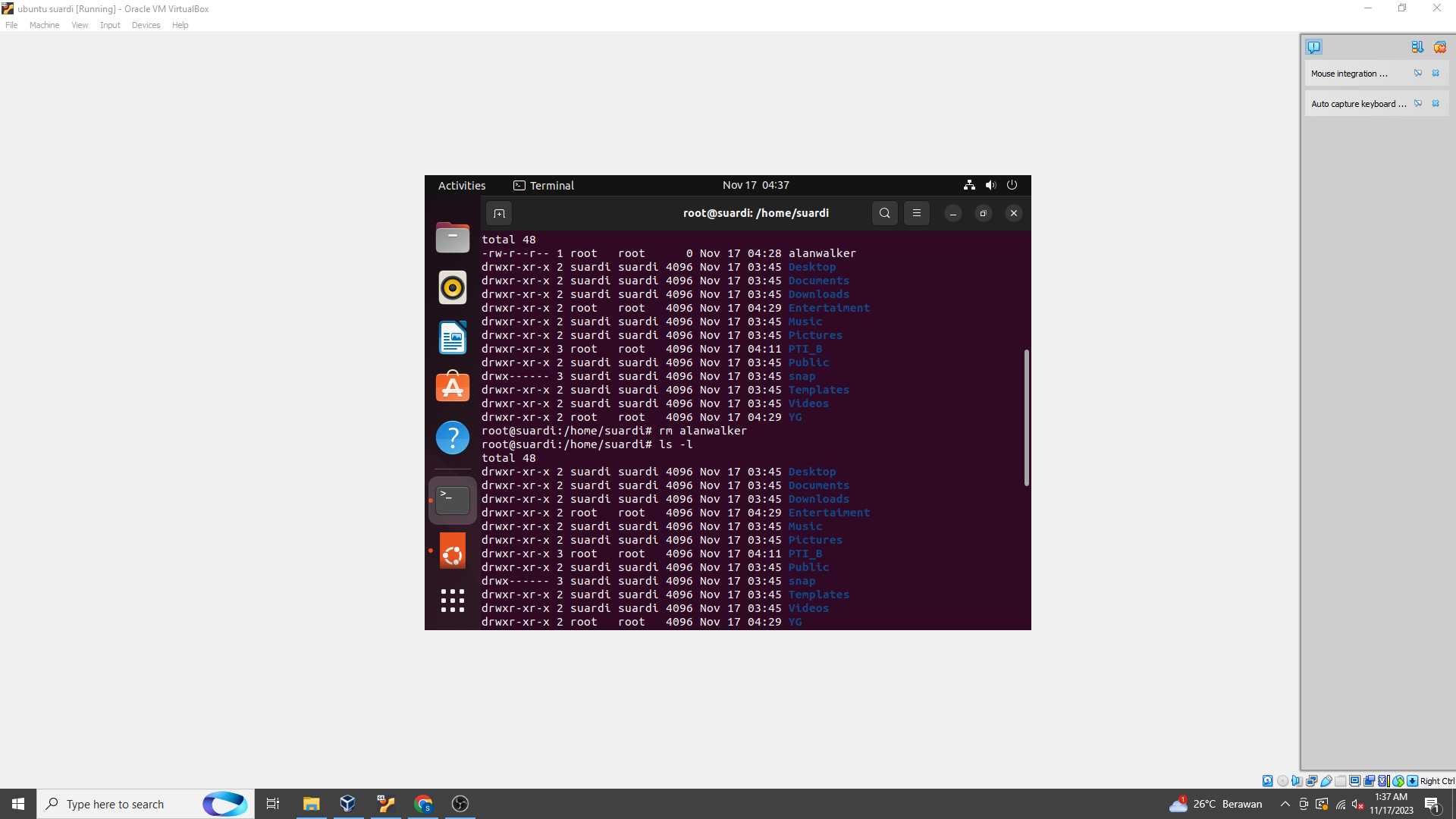1456x819 pixels.
Task: Open the VirtualBox Help menu
Action: coord(180,25)
